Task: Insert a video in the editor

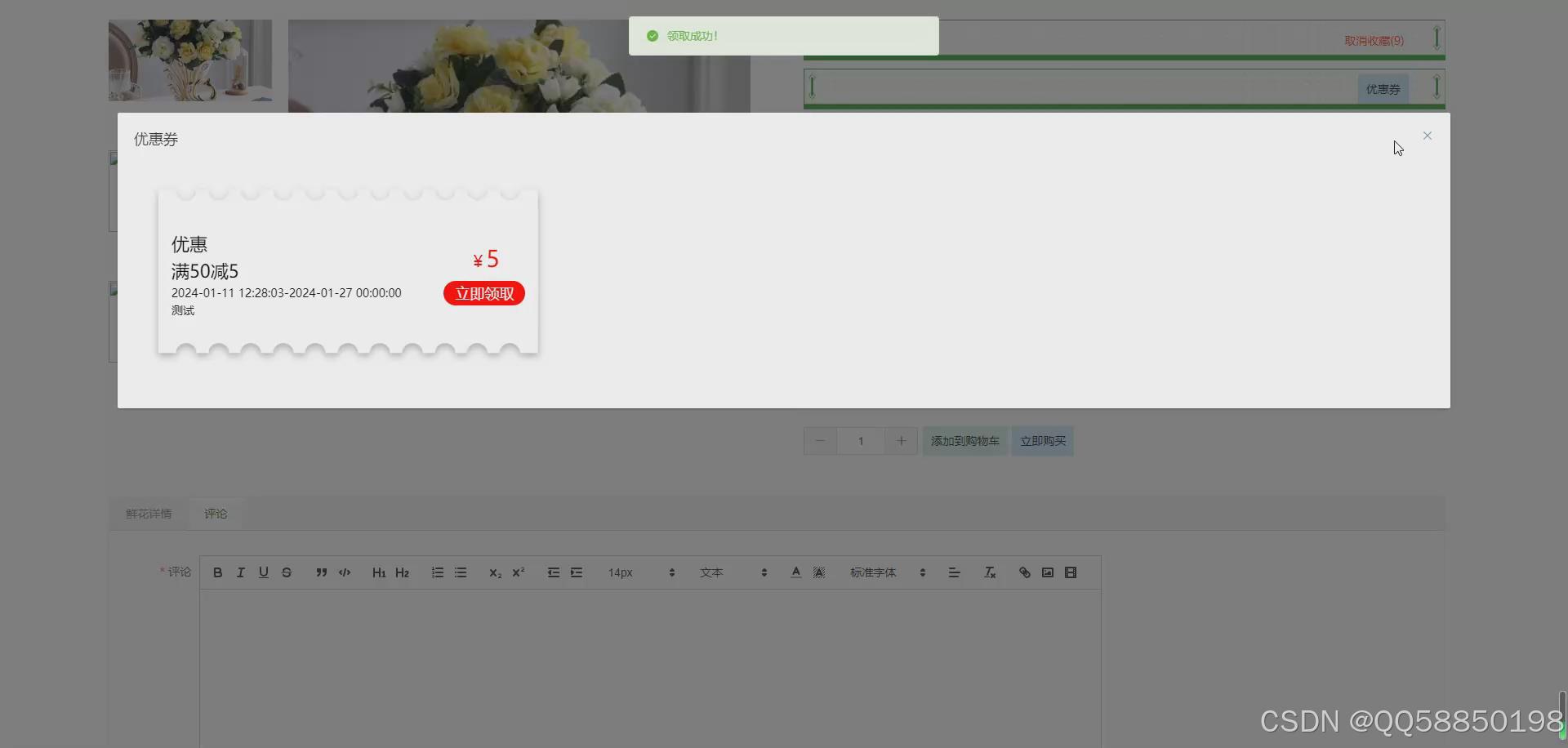Action: [x=1071, y=572]
